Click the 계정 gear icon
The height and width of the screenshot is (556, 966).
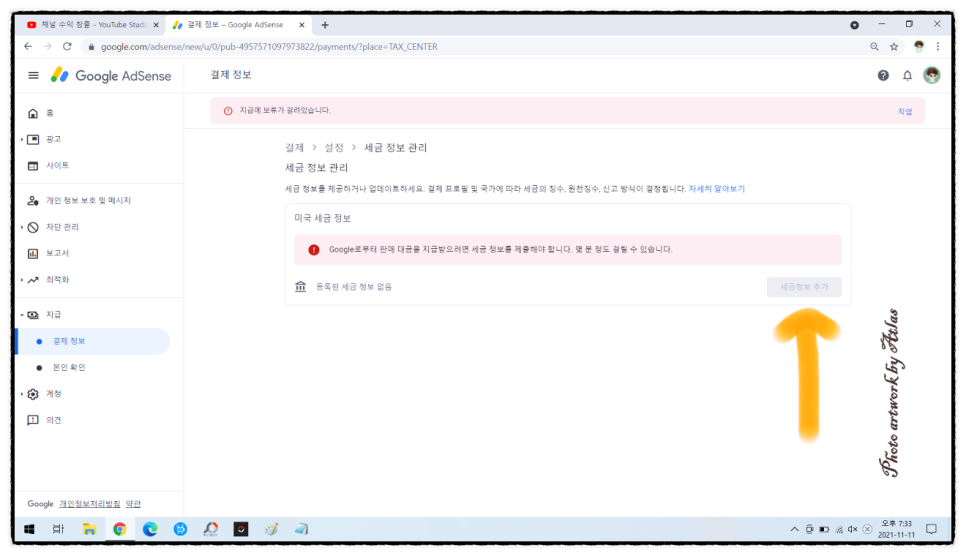point(33,394)
